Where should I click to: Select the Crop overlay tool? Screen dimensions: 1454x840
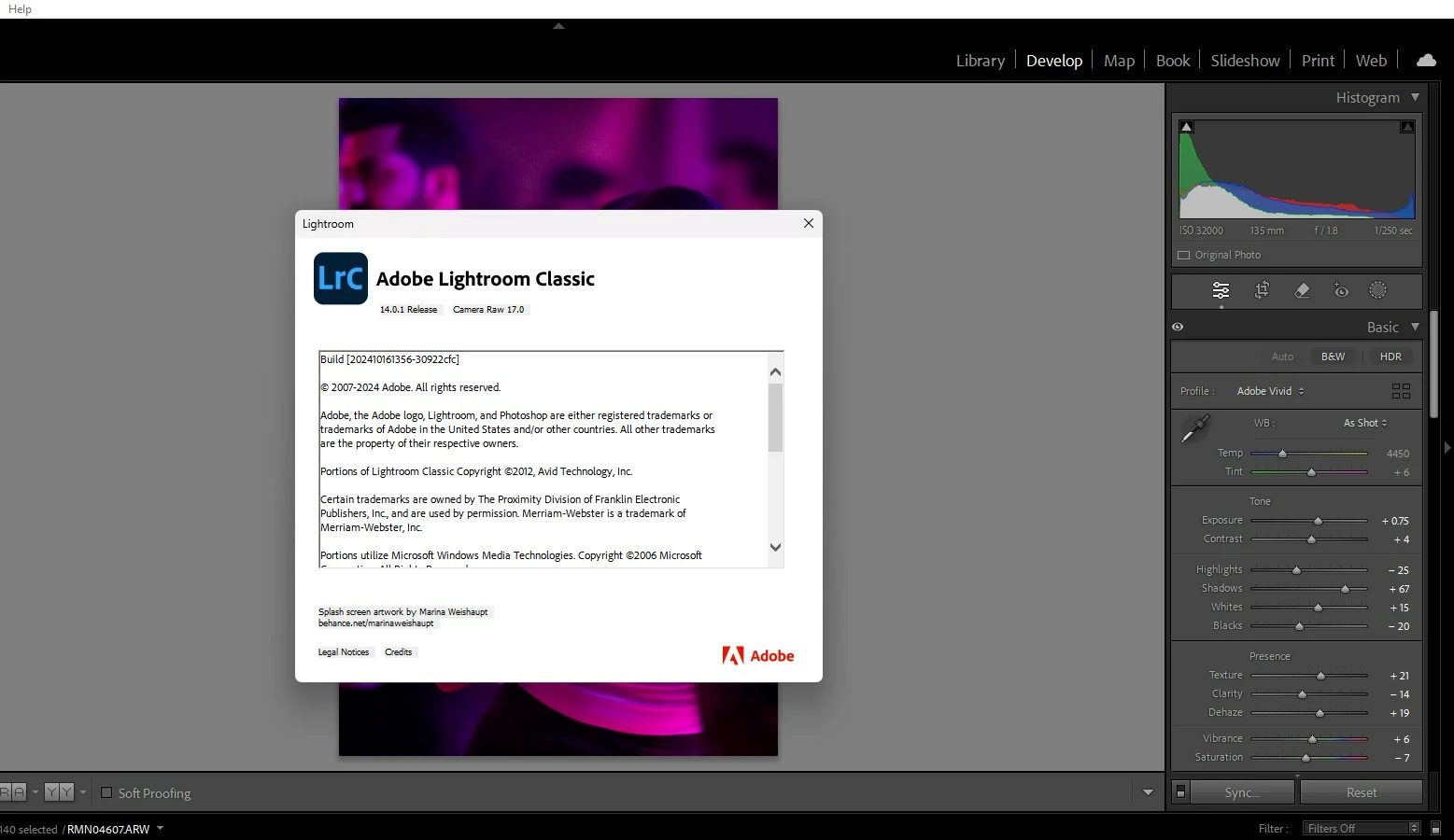1262,290
